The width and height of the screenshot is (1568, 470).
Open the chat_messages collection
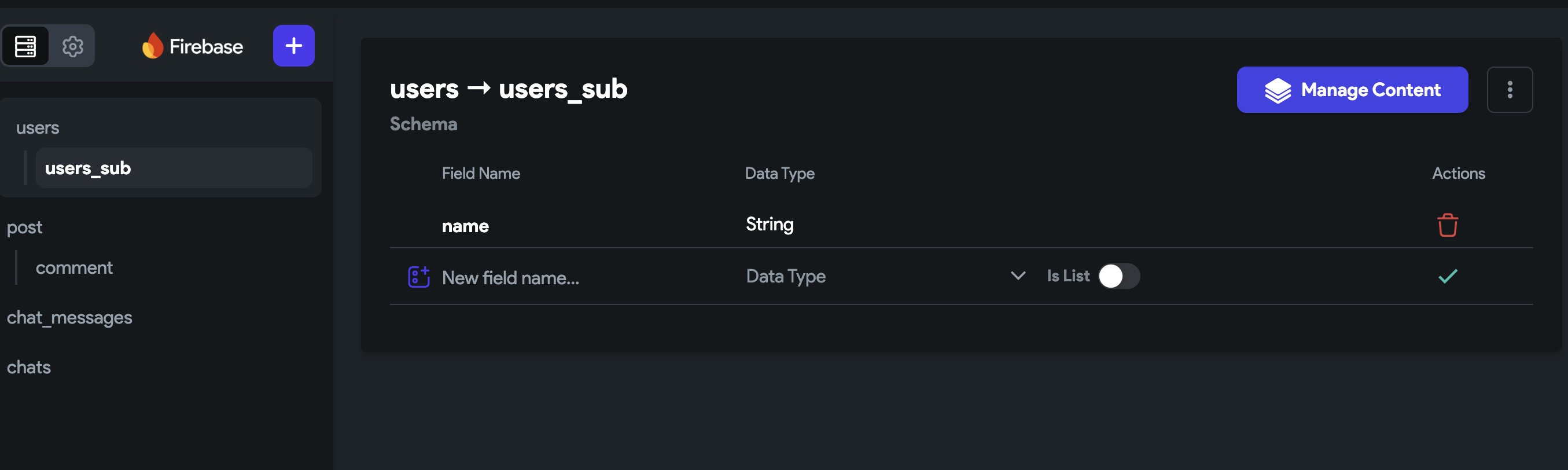[69, 317]
